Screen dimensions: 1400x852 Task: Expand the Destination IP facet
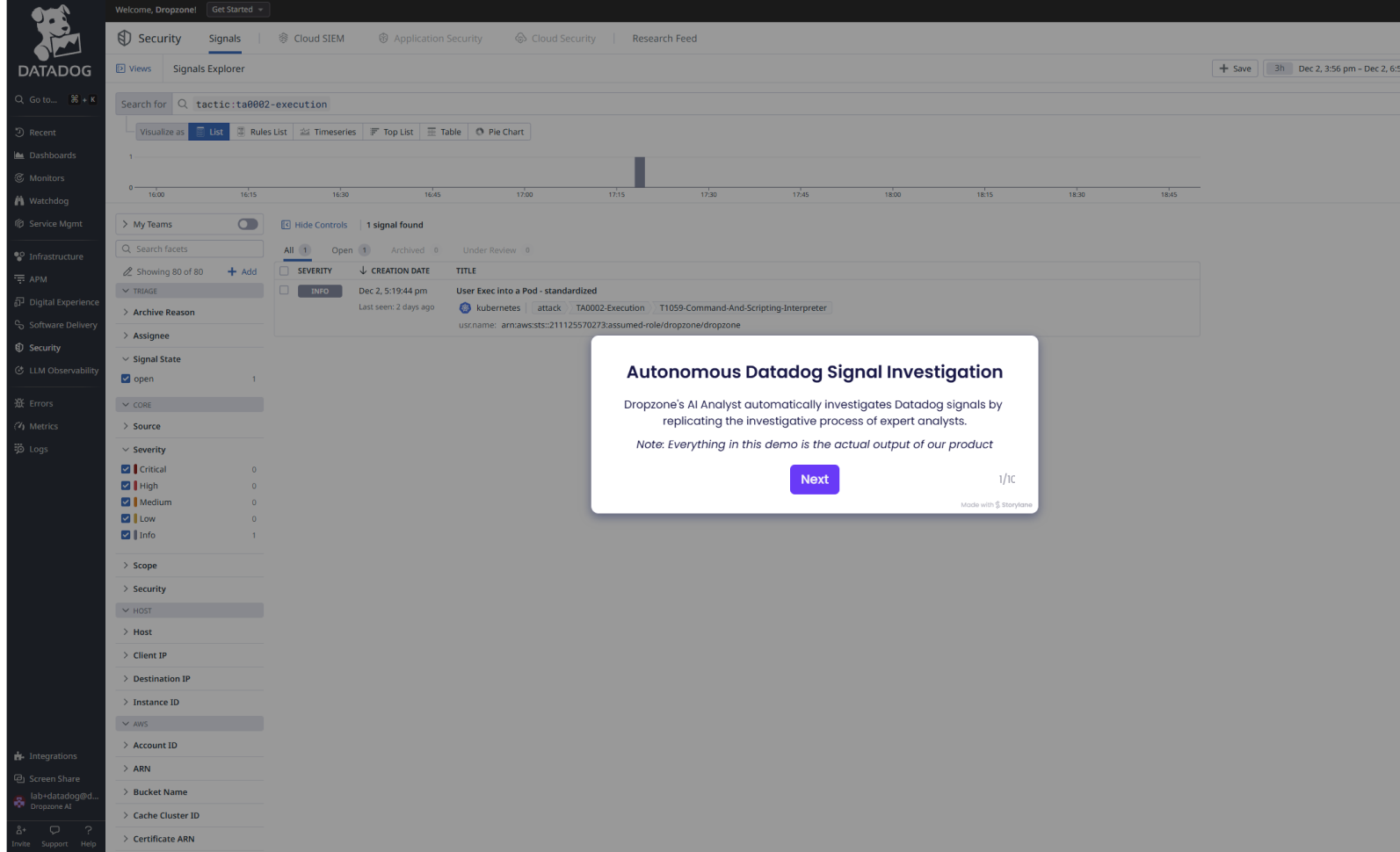162,679
